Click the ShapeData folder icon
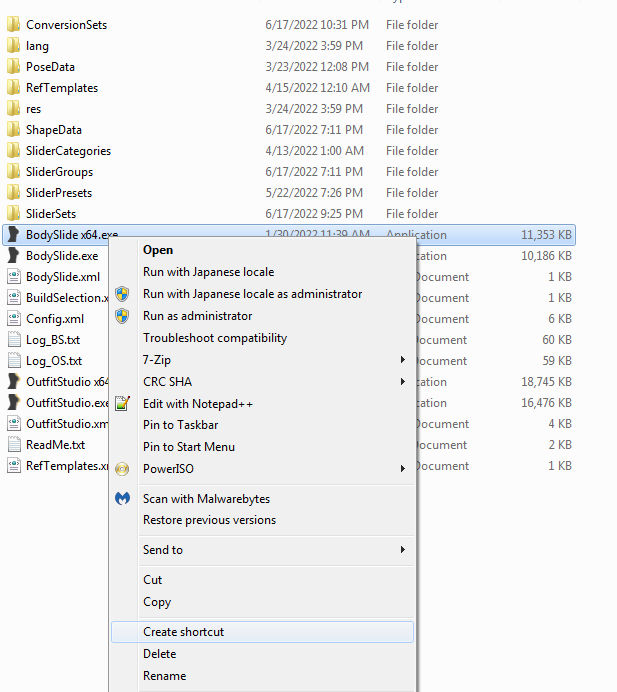Screen dimensions: 617x692 tap(14, 129)
